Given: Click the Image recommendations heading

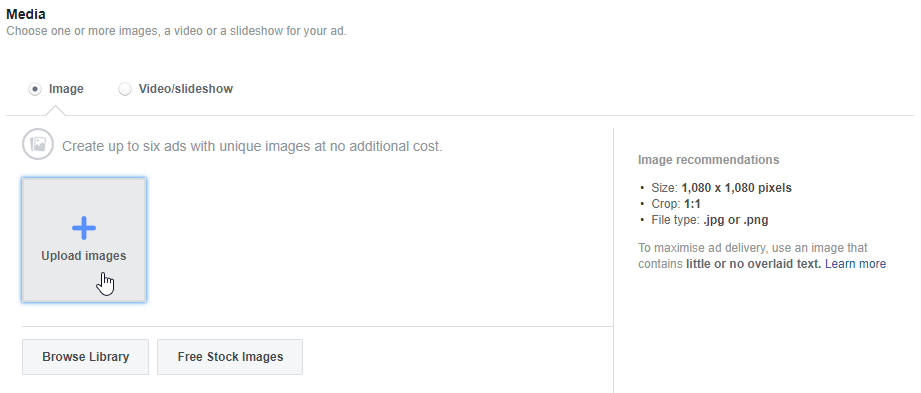Looking at the screenshot, I should click(708, 160).
